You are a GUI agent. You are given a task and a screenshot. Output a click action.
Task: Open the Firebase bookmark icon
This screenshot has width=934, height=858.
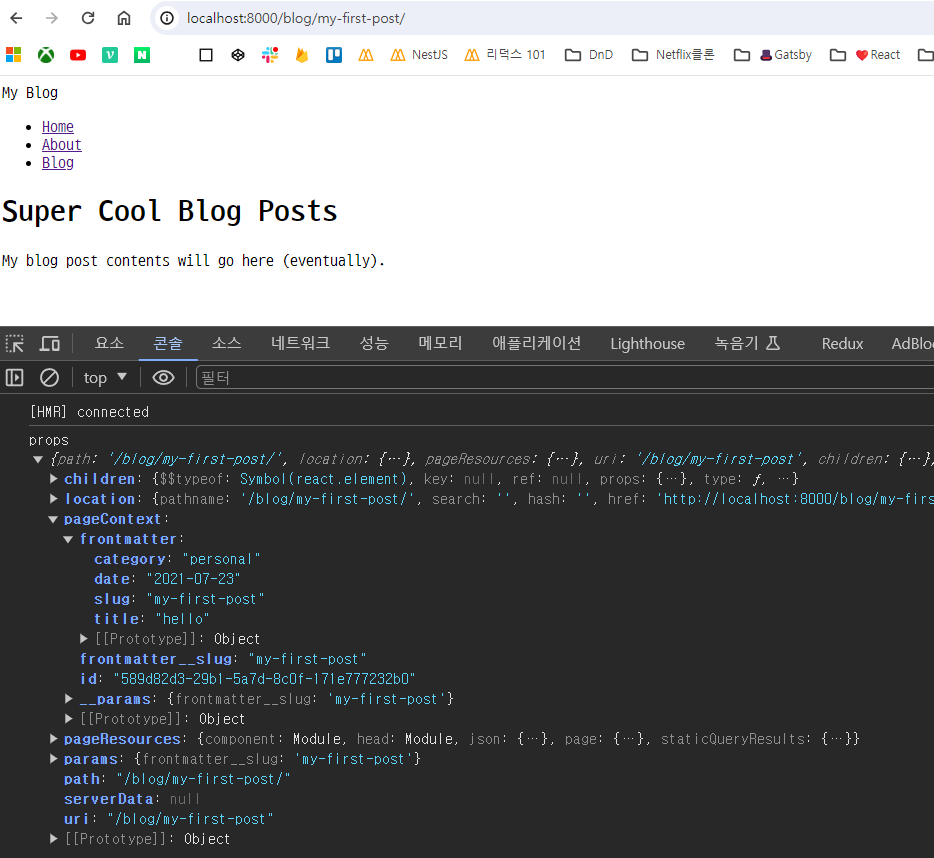point(302,55)
